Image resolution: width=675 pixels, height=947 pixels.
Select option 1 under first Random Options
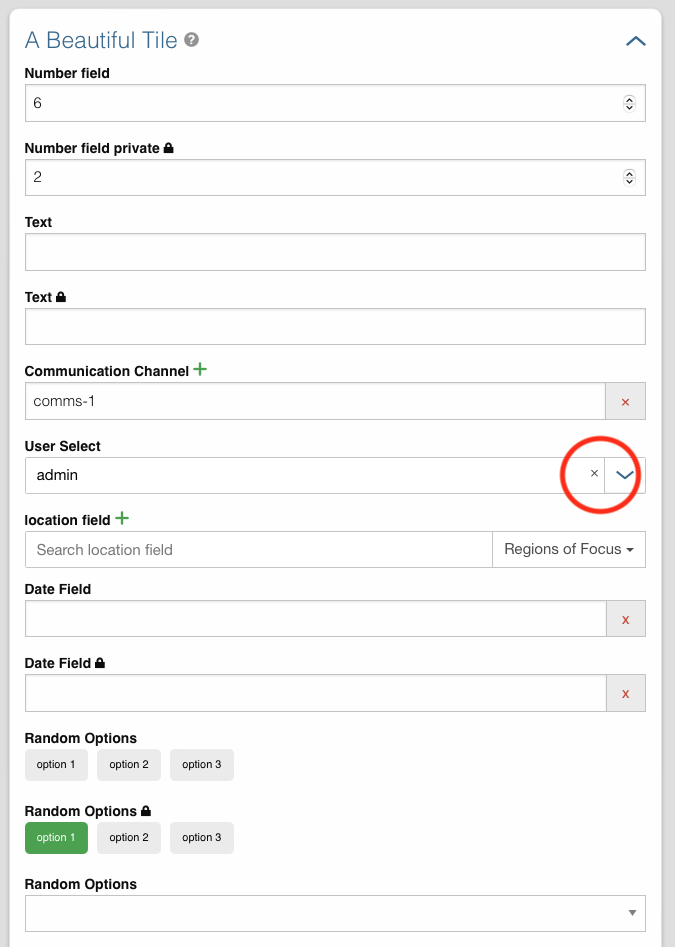click(56, 765)
